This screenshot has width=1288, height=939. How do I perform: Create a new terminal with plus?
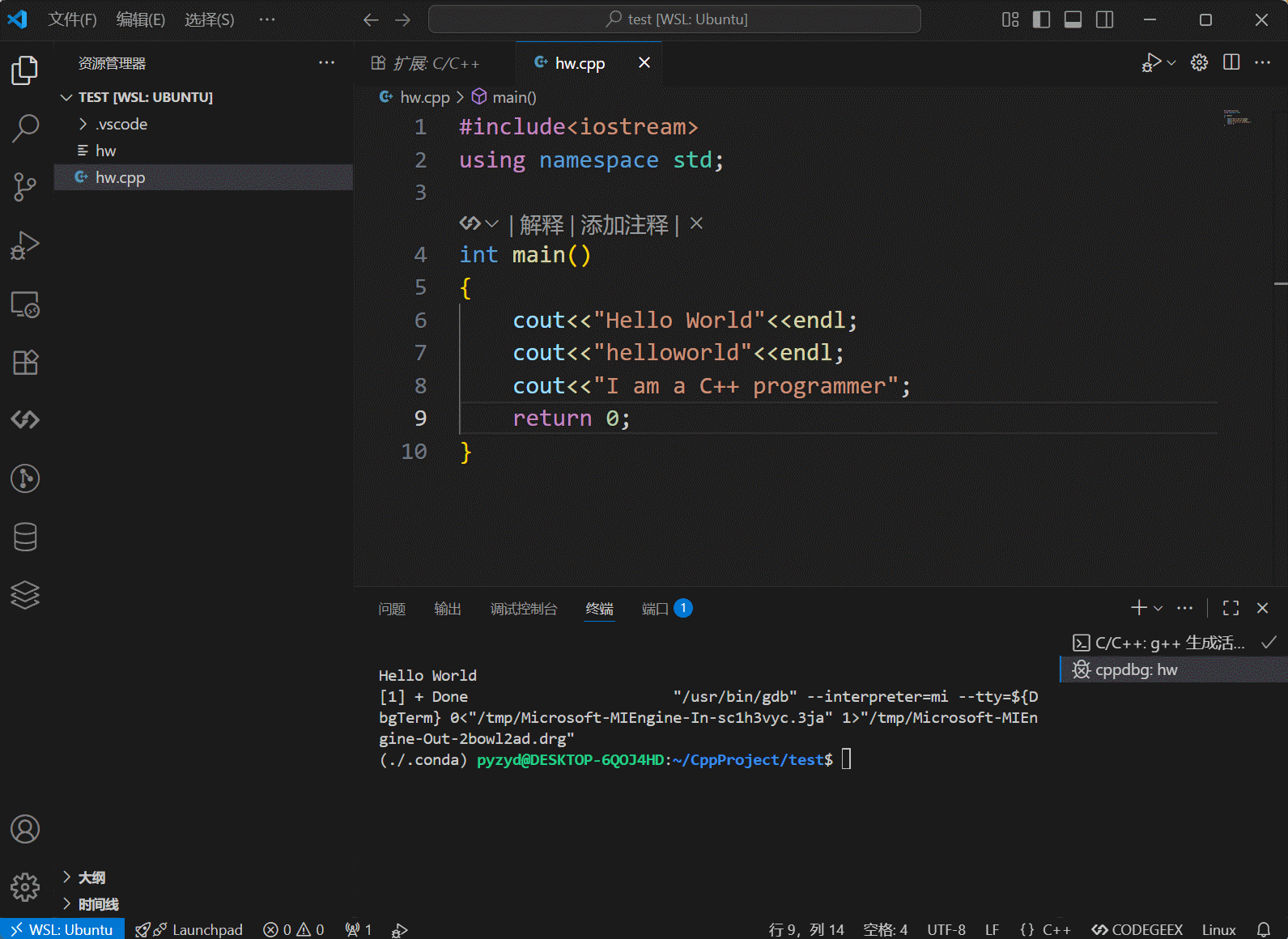(x=1138, y=608)
